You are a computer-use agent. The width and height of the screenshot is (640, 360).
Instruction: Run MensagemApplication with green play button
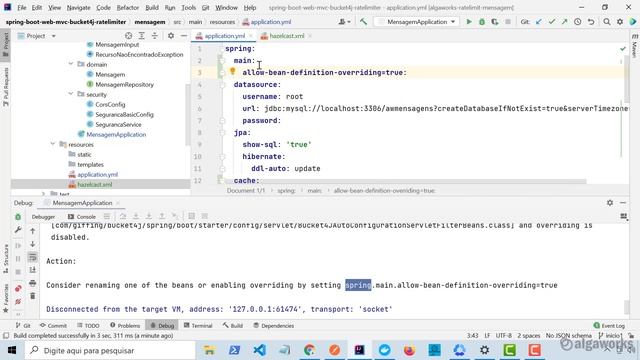(x=469, y=22)
